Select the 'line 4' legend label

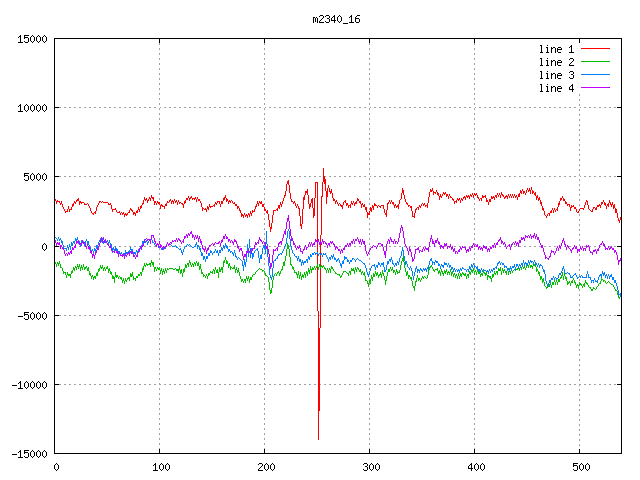(x=556, y=88)
